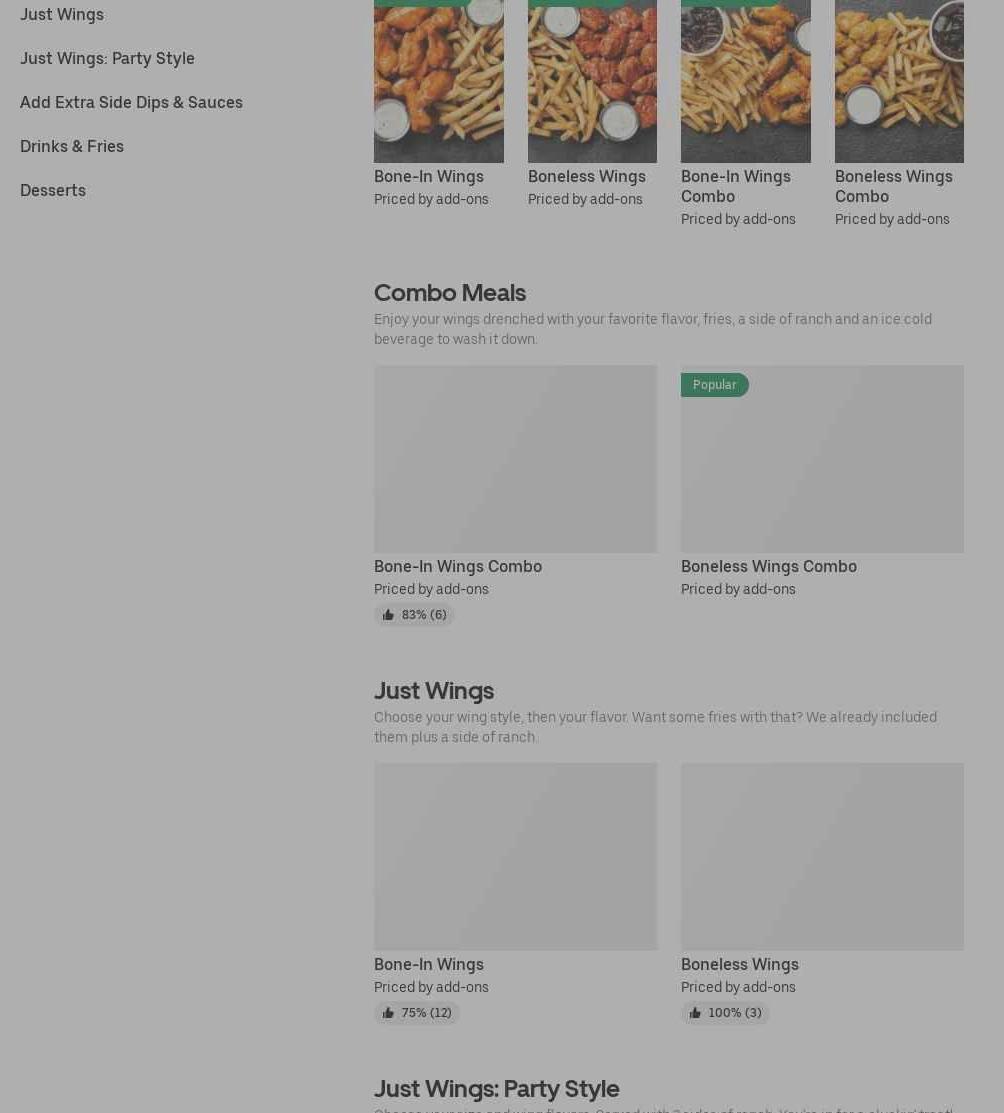Open Boneless Wings Combo image under Combo Meals
This screenshot has height=1113, width=1004.
click(822, 459)
